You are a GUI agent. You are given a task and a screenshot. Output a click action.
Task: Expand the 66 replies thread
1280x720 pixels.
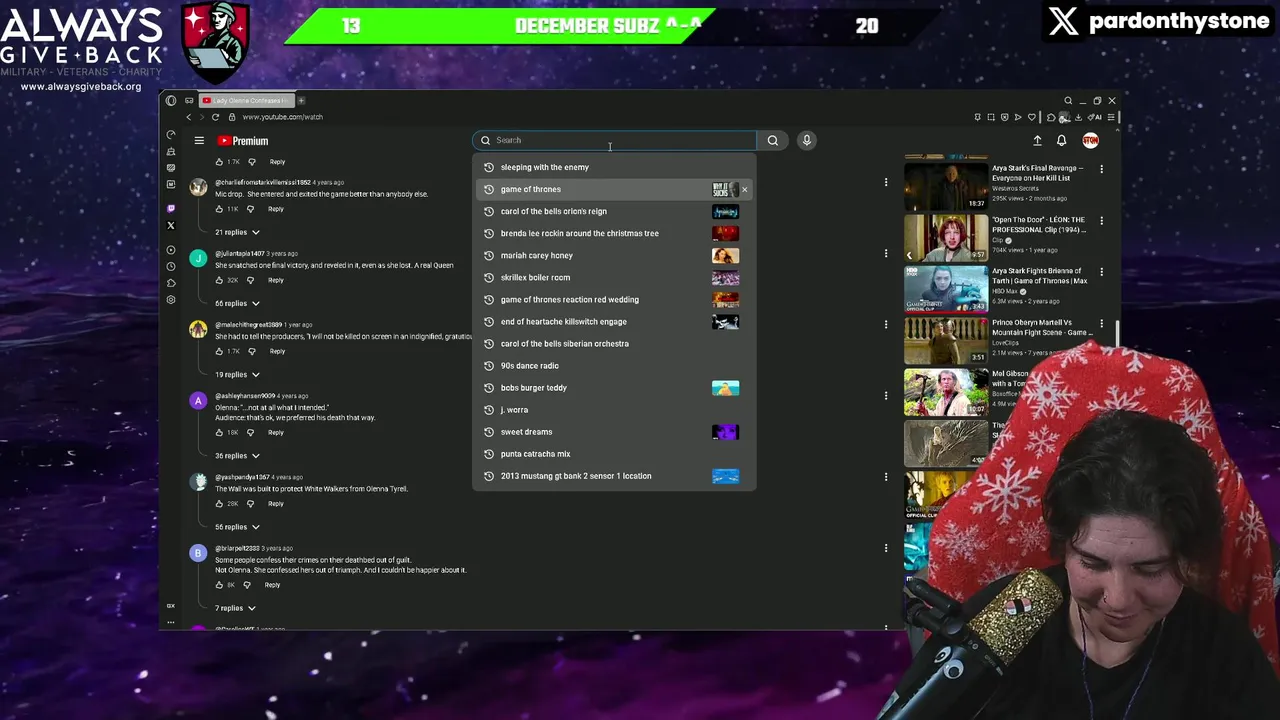[x=237, y=303]
